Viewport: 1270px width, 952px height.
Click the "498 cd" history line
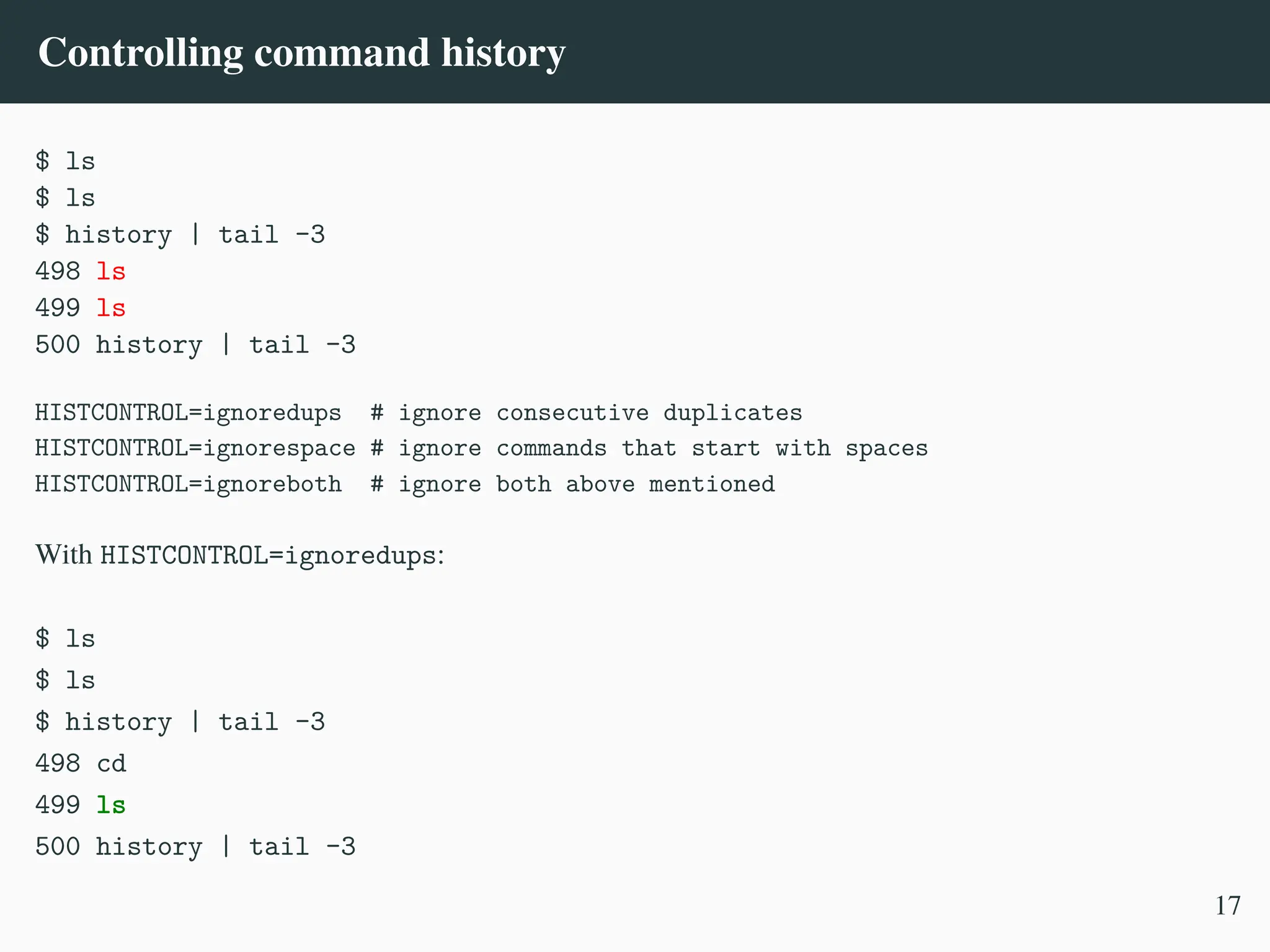(x=81, y=764)
